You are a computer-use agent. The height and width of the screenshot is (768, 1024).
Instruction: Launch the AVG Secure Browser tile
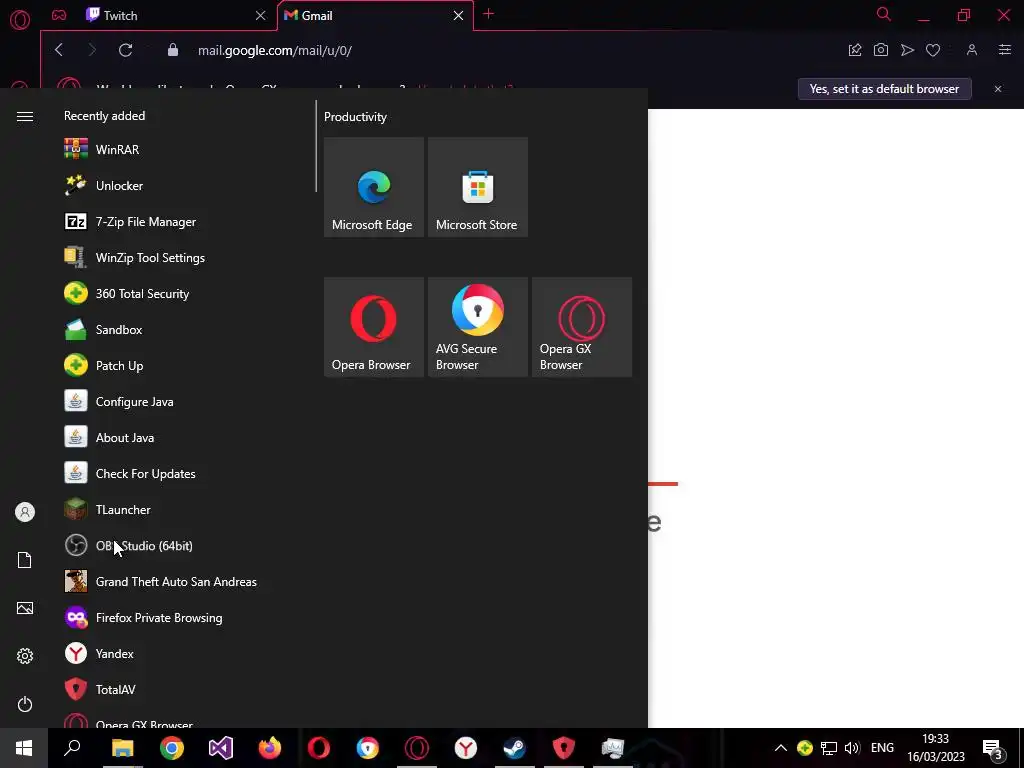pyautogui.click(x=477, y=327)
